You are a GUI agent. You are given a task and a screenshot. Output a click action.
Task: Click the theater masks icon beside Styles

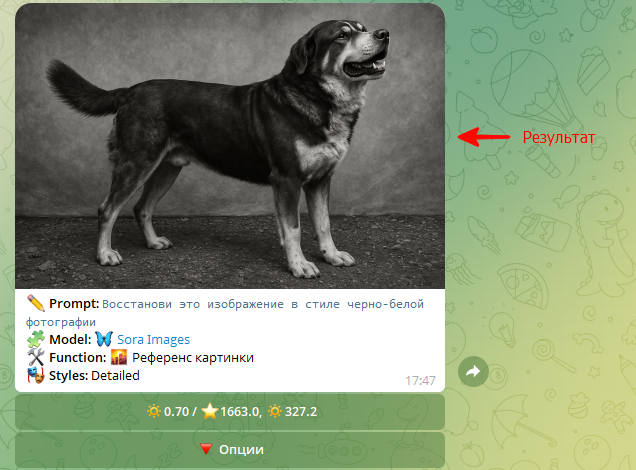[36, 375]
